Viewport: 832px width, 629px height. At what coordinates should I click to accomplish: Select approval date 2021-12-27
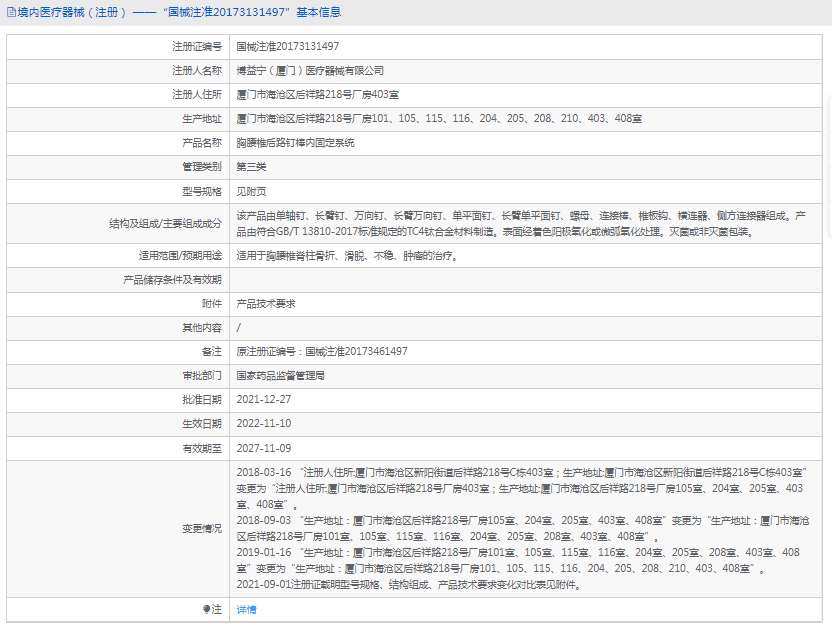click(264, 400)
